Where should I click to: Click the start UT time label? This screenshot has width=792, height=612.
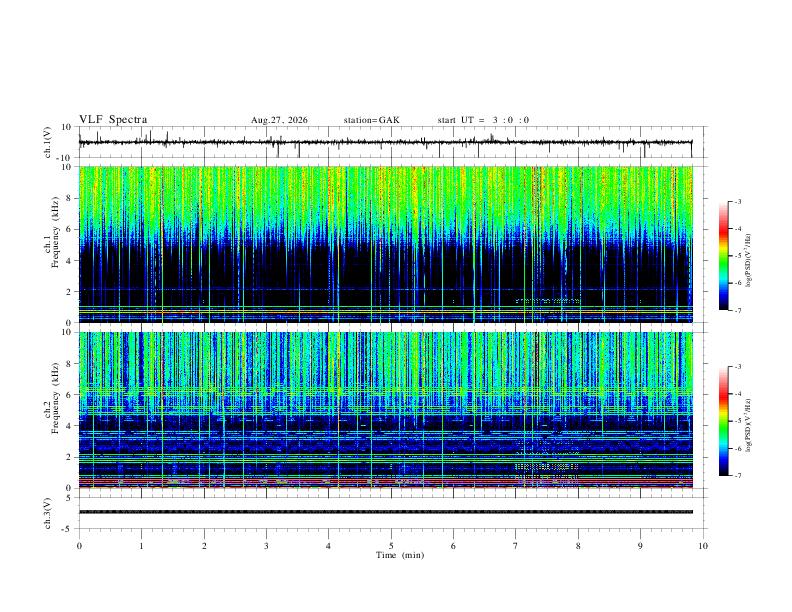(483, 120)
